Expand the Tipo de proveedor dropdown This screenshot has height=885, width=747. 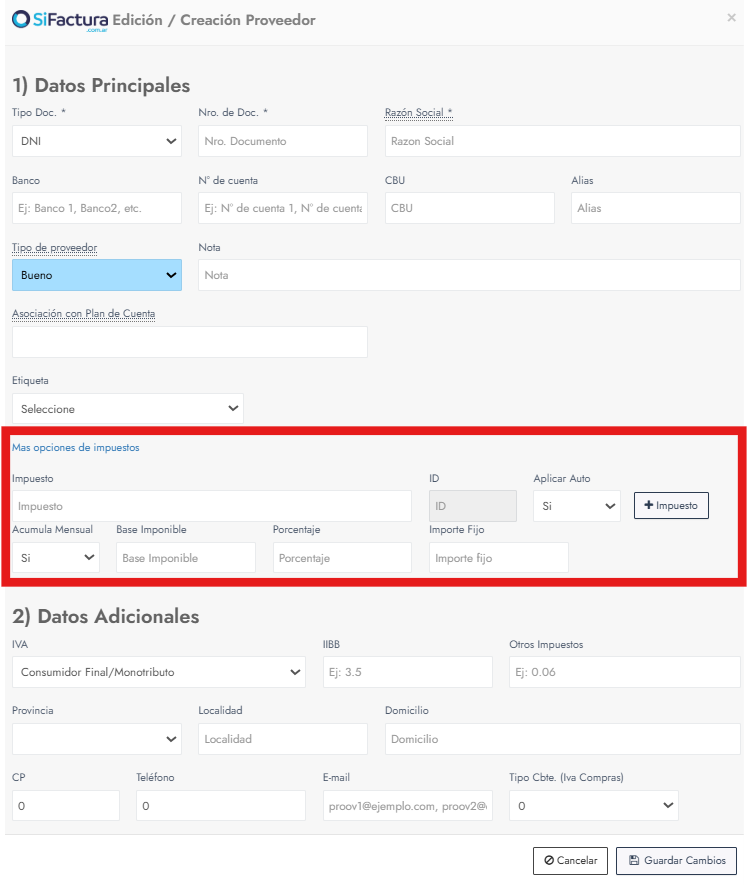pos(97,275)
